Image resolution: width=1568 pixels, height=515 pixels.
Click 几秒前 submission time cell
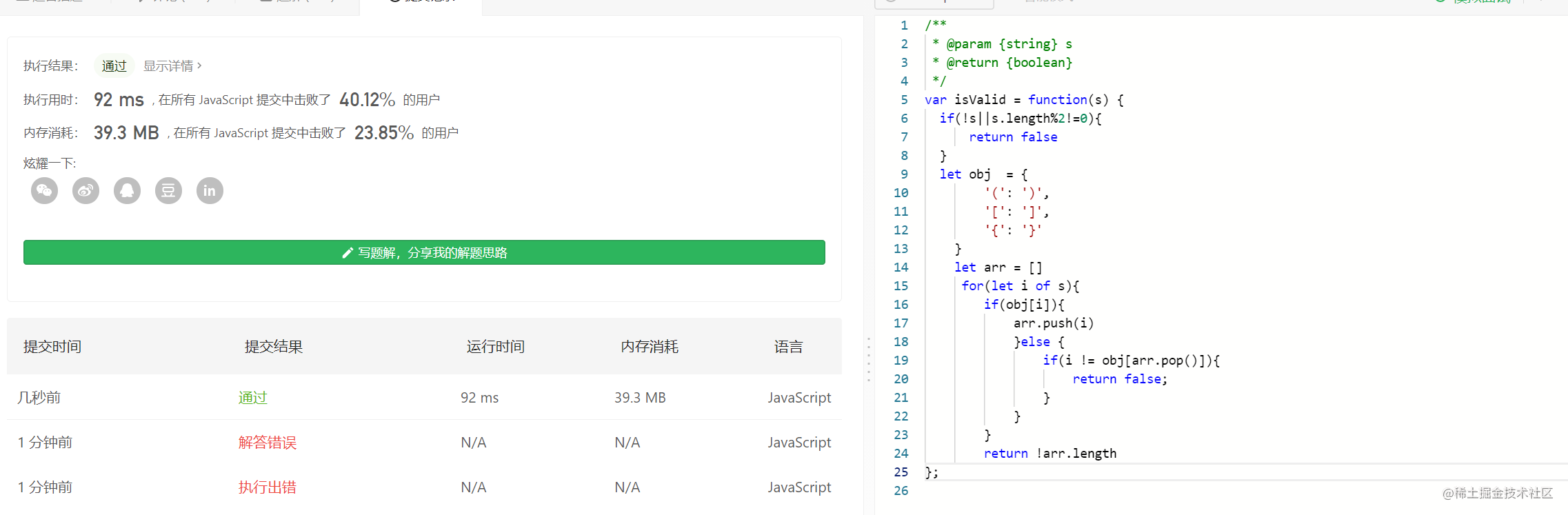pos(39,398)
